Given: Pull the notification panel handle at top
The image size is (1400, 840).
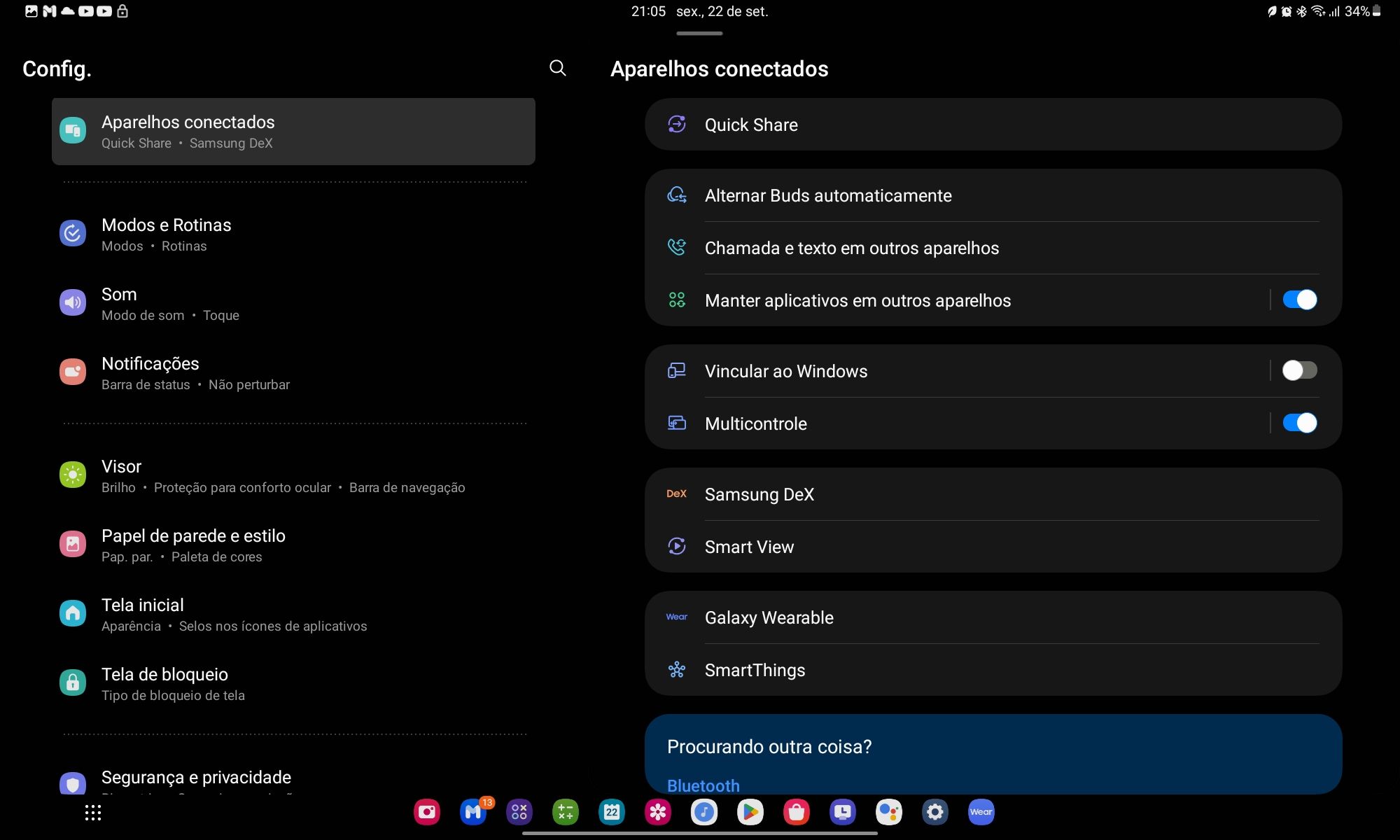Looking at the screenshot, I should click(x=699, y=33).
